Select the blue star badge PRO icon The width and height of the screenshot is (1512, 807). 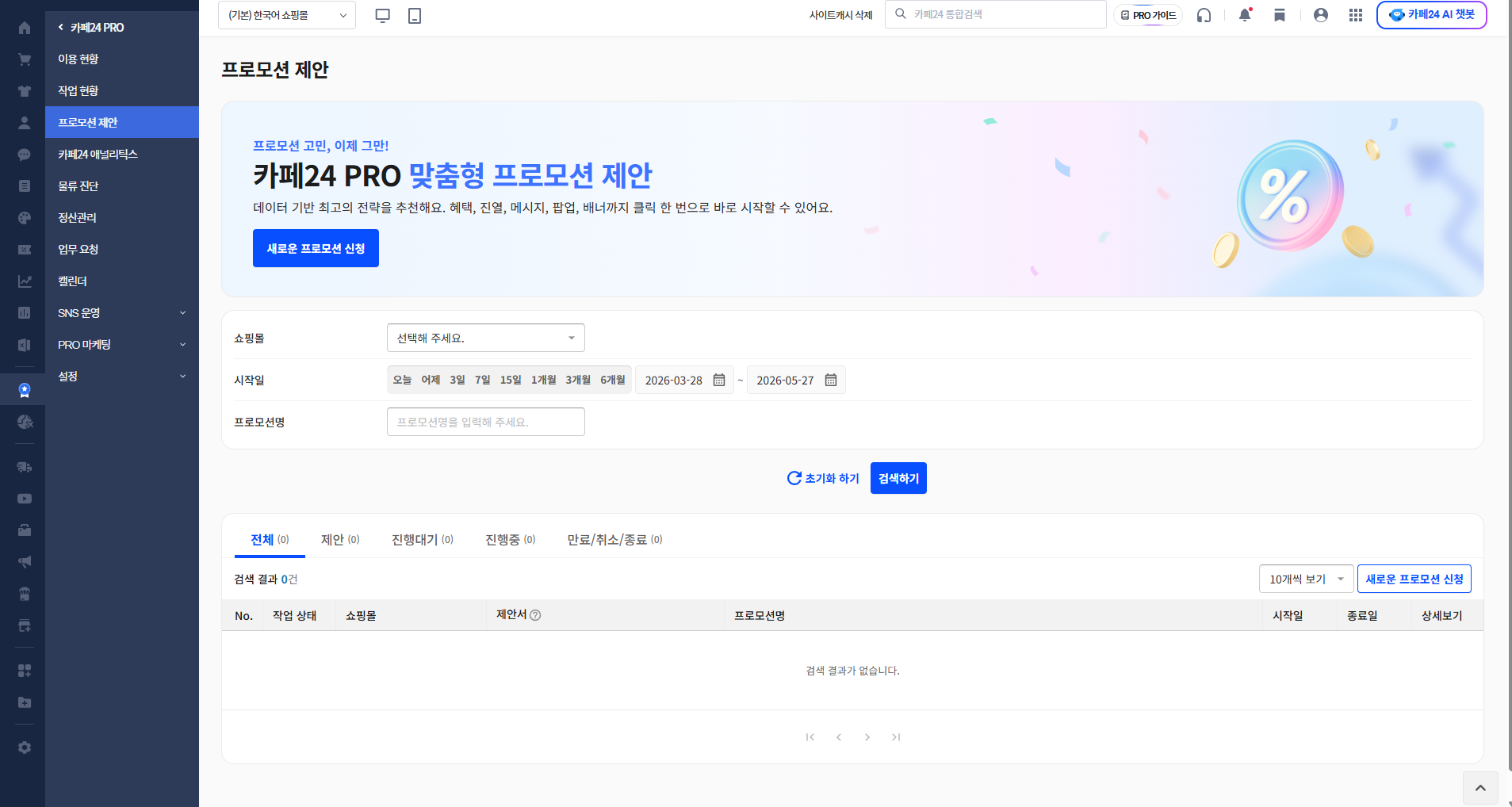point(25,390)
